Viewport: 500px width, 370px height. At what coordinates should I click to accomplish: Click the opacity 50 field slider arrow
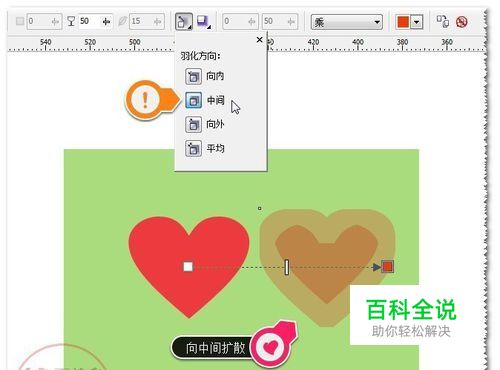point(107,22)
